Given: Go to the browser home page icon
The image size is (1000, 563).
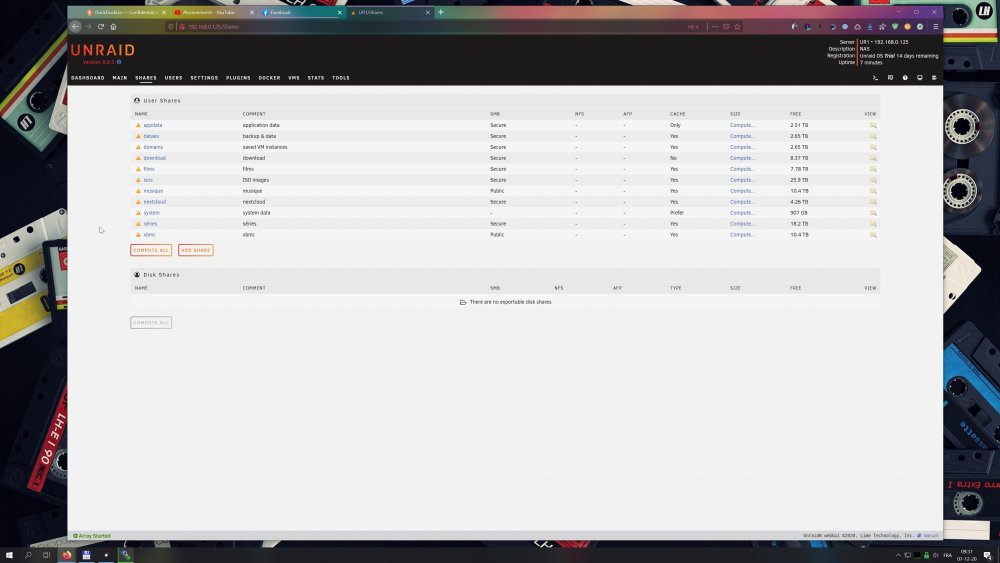Looking at the screenshot, I should (x=114, y=27).
